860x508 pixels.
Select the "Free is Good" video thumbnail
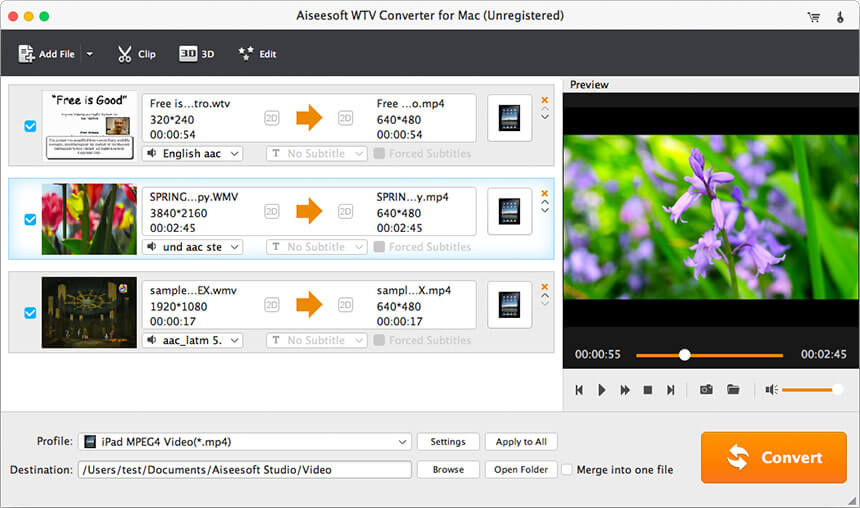pos(89,126)
